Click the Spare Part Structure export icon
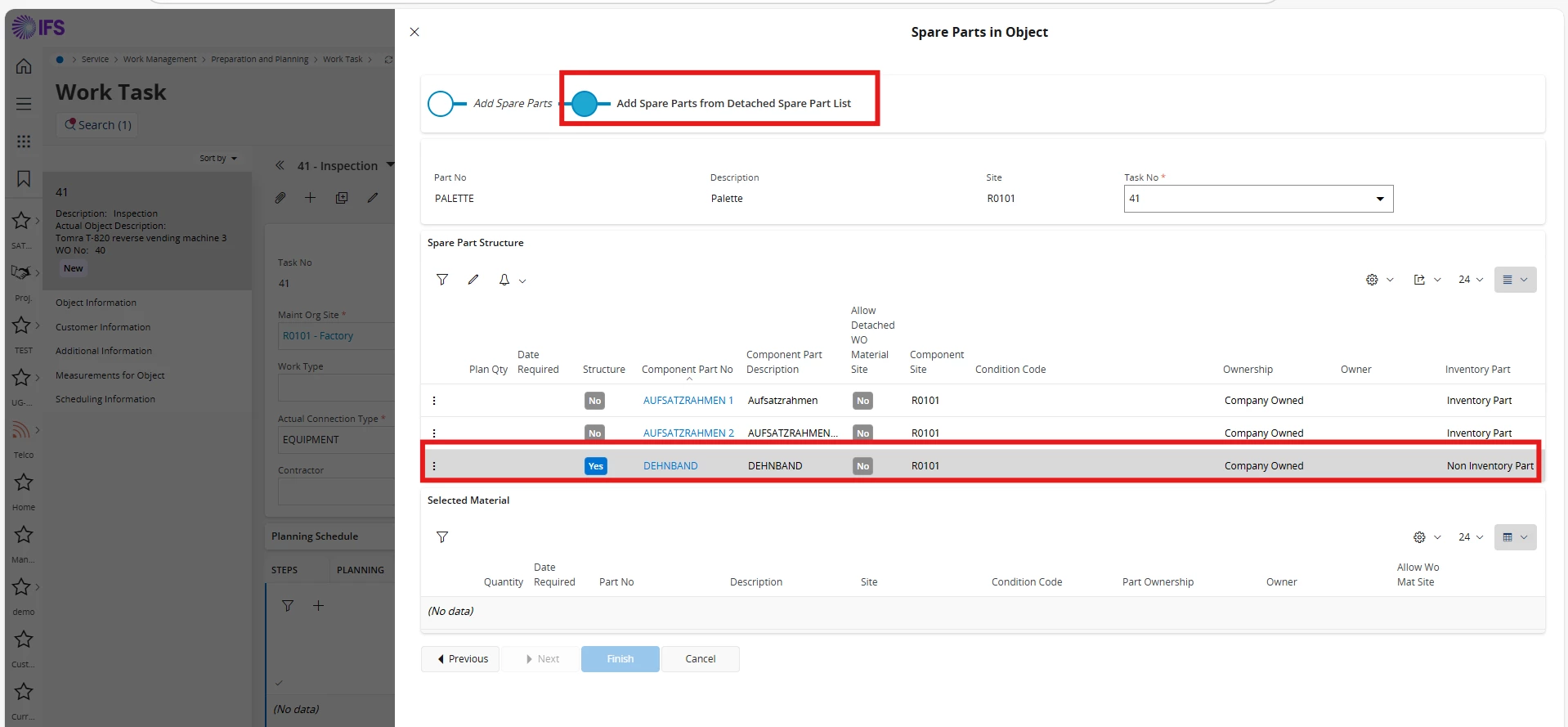Viewport: 1568px width, 727px height. coord(1419,280)
